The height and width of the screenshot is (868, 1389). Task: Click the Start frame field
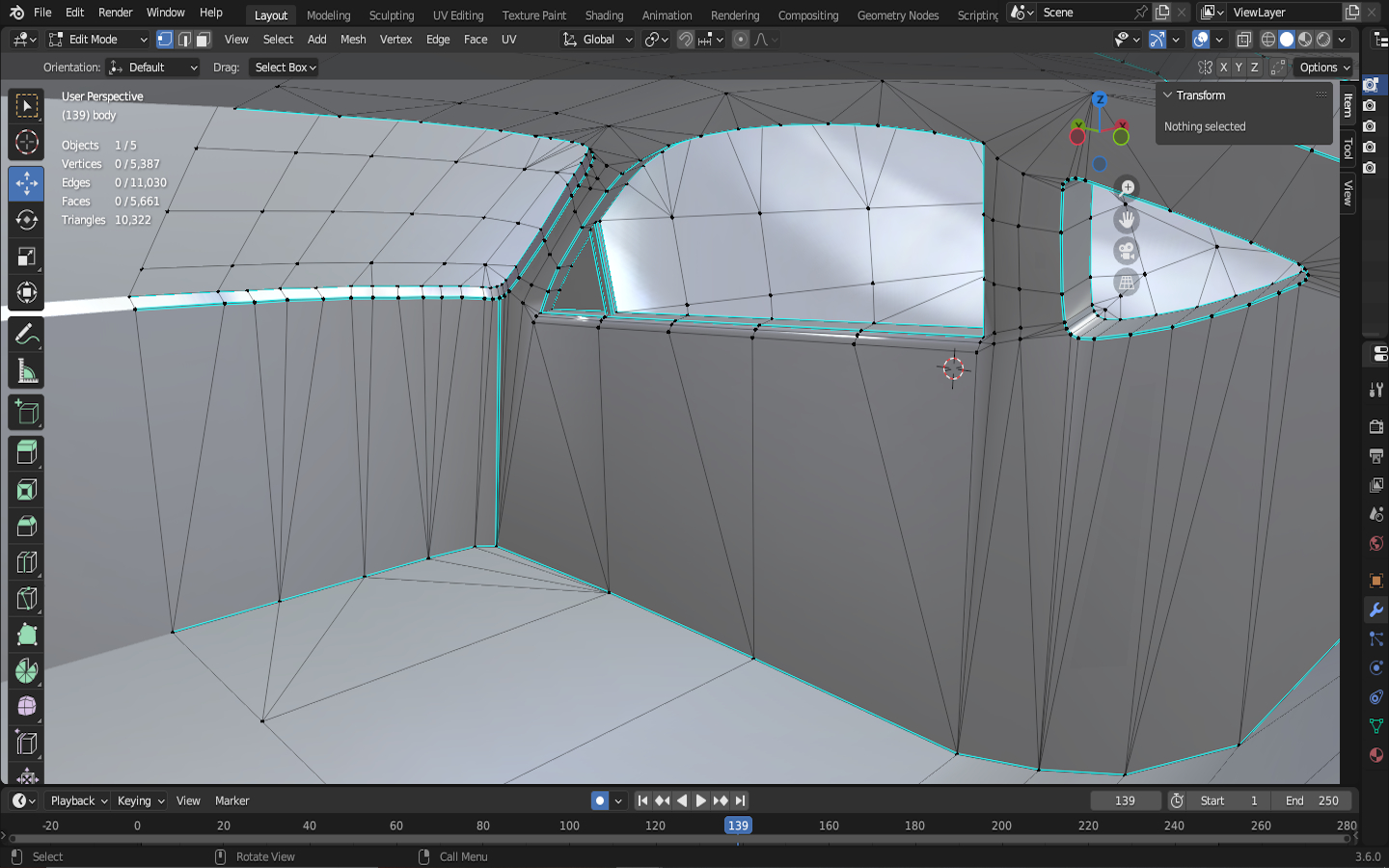tap(1229, 800)
